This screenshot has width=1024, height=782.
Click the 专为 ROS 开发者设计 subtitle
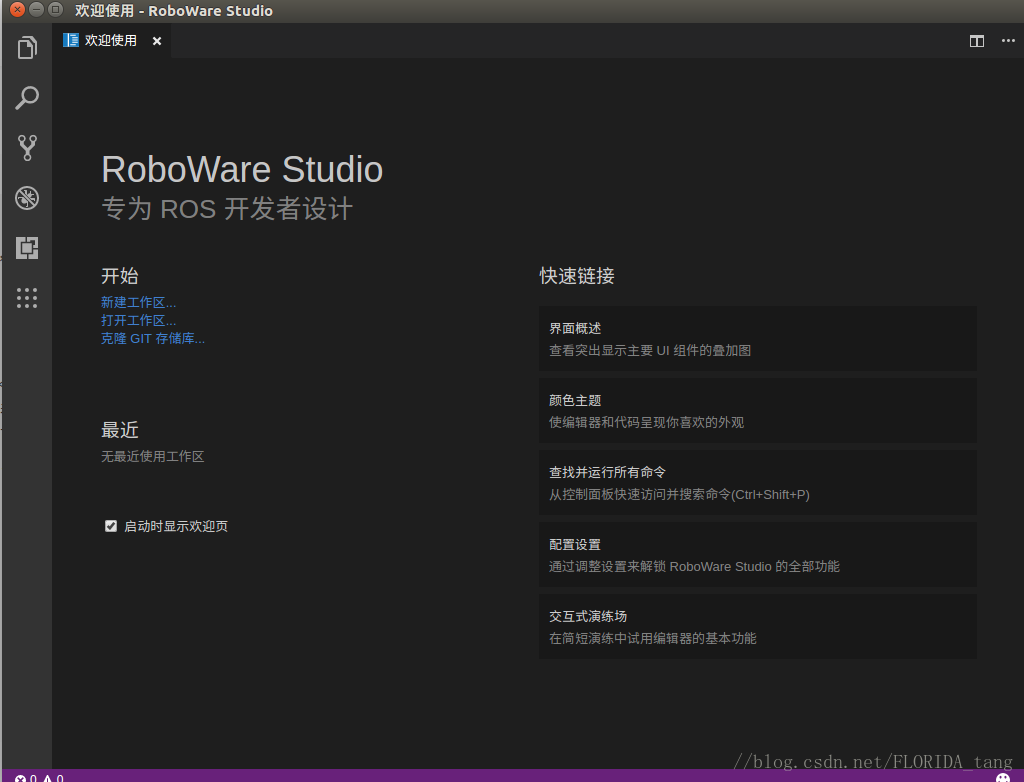coord(227,209)
